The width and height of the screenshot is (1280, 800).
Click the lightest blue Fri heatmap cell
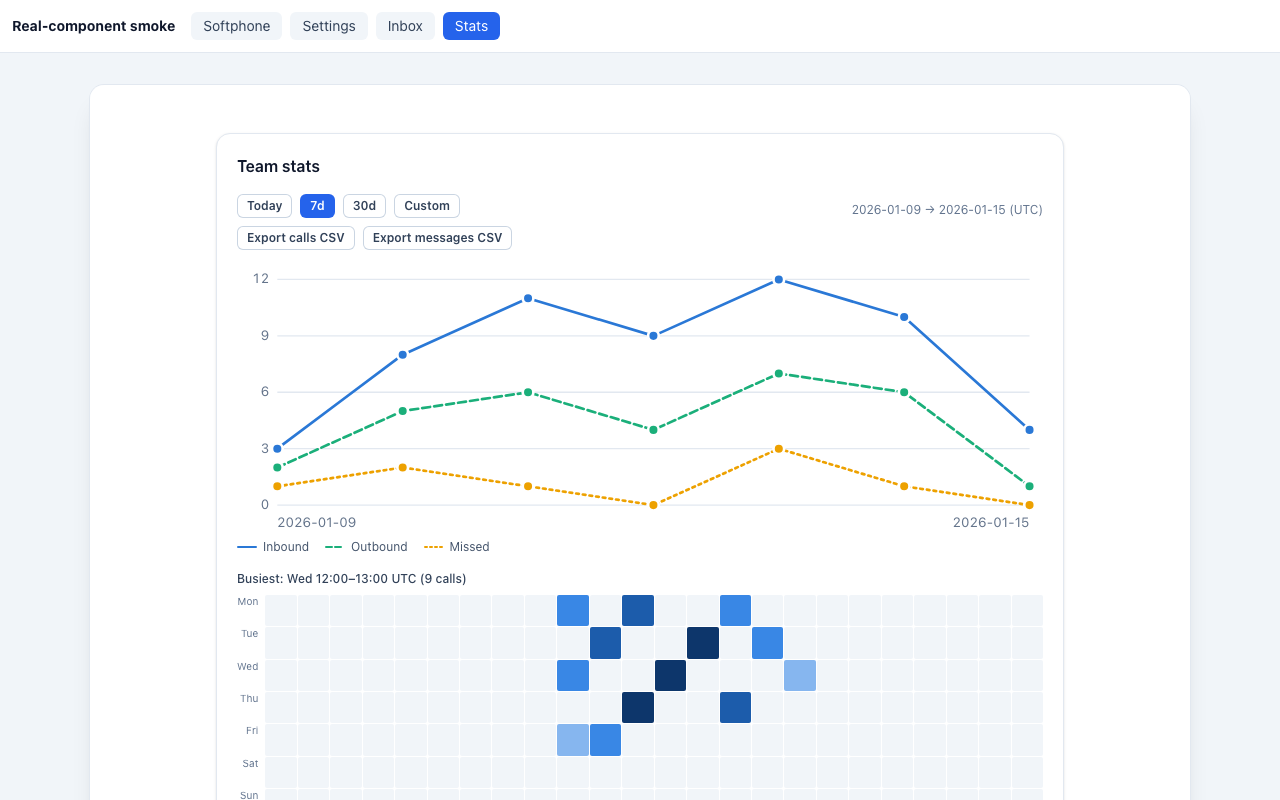point(573,740)
